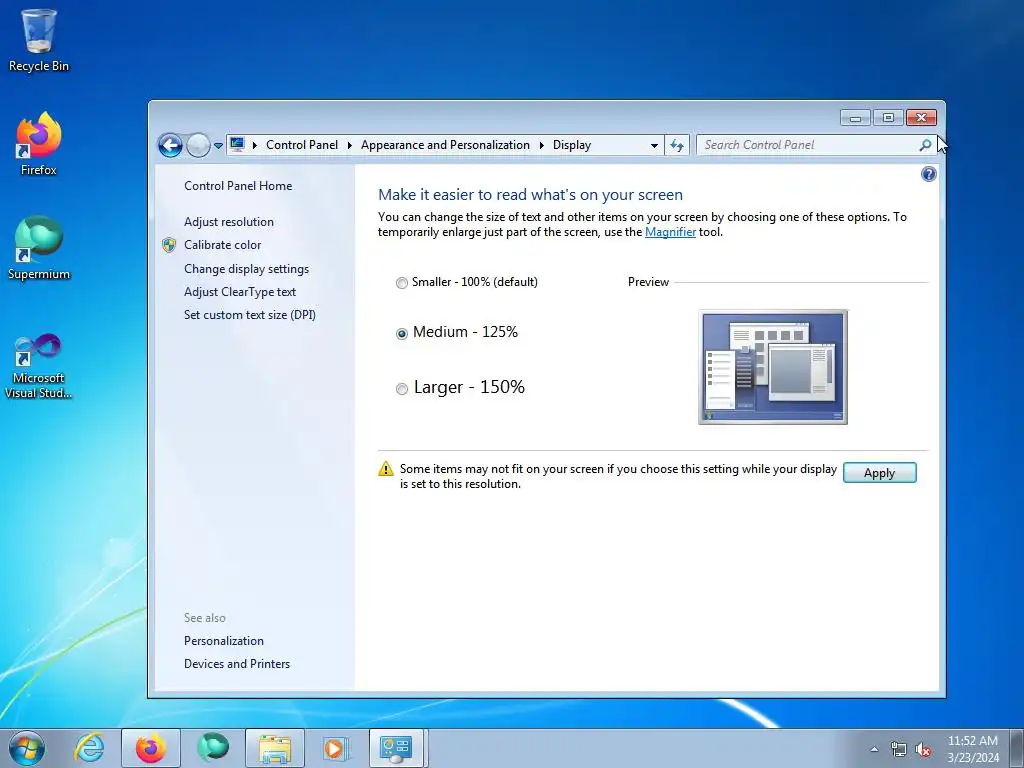Minimize the Display control panel window
1024x768 pixels.
(x=855, y=118)
